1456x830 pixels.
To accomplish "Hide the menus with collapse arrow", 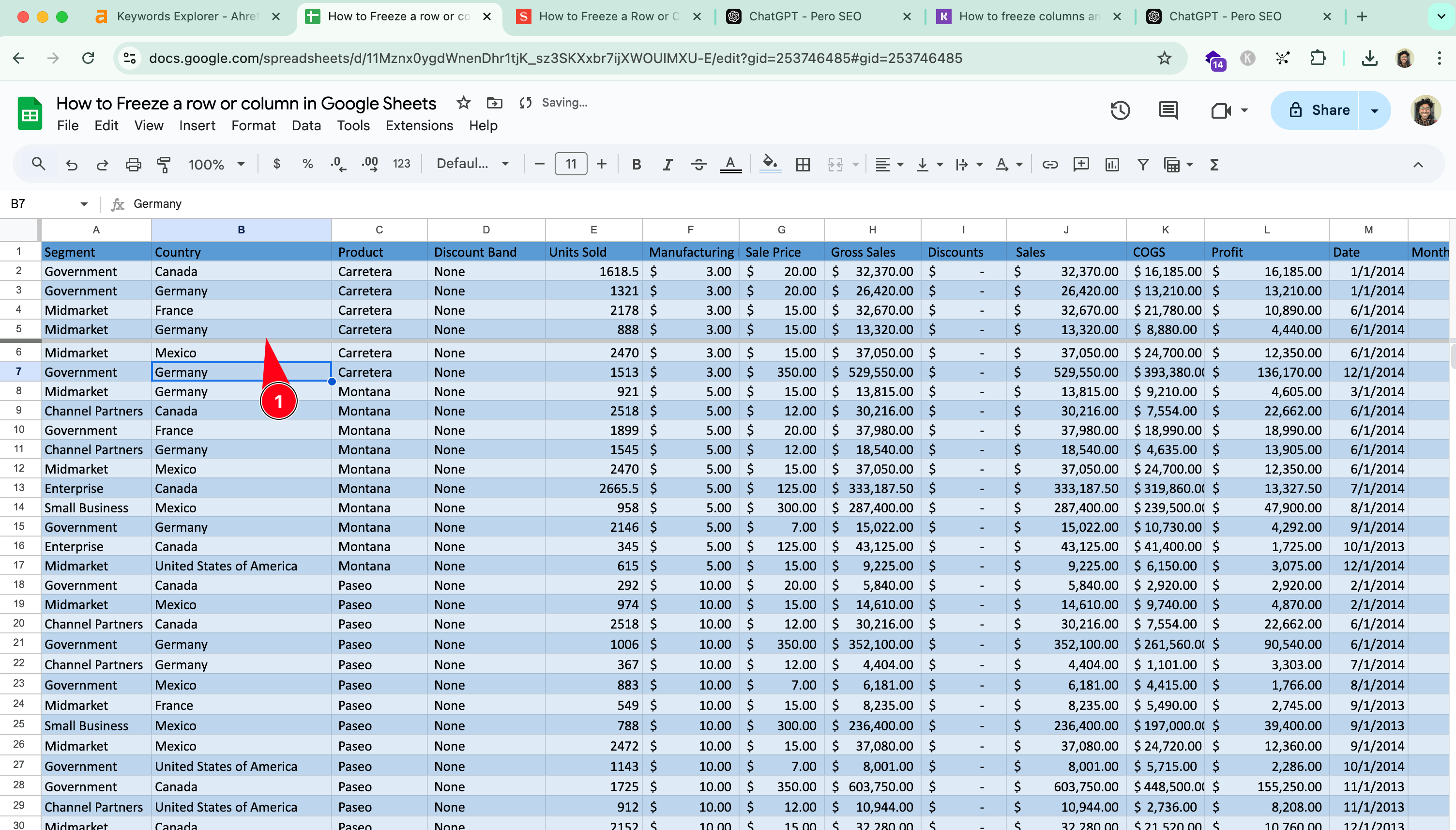I will click(x=1418, y=164).
